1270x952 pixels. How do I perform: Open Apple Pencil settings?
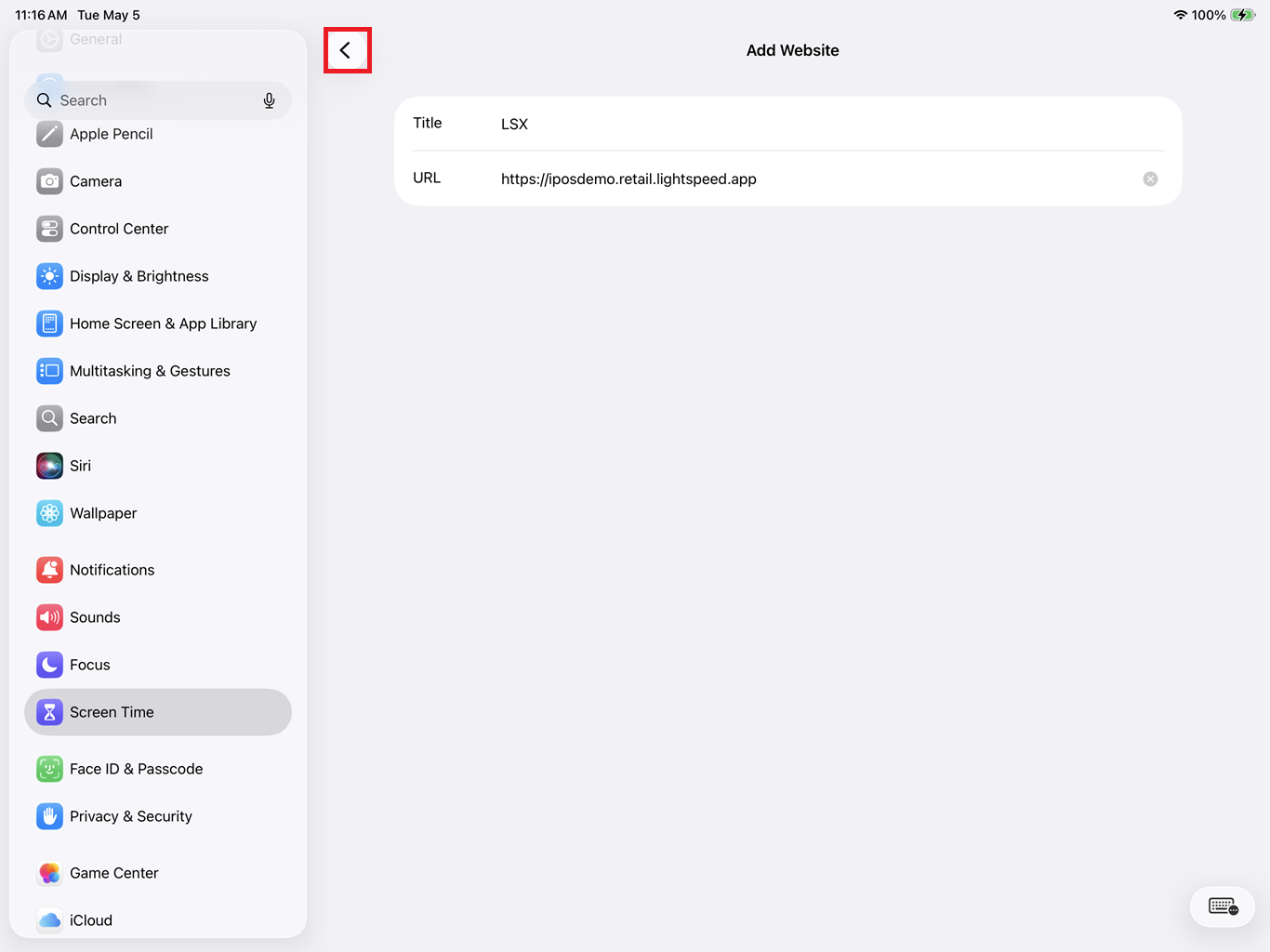158,134
